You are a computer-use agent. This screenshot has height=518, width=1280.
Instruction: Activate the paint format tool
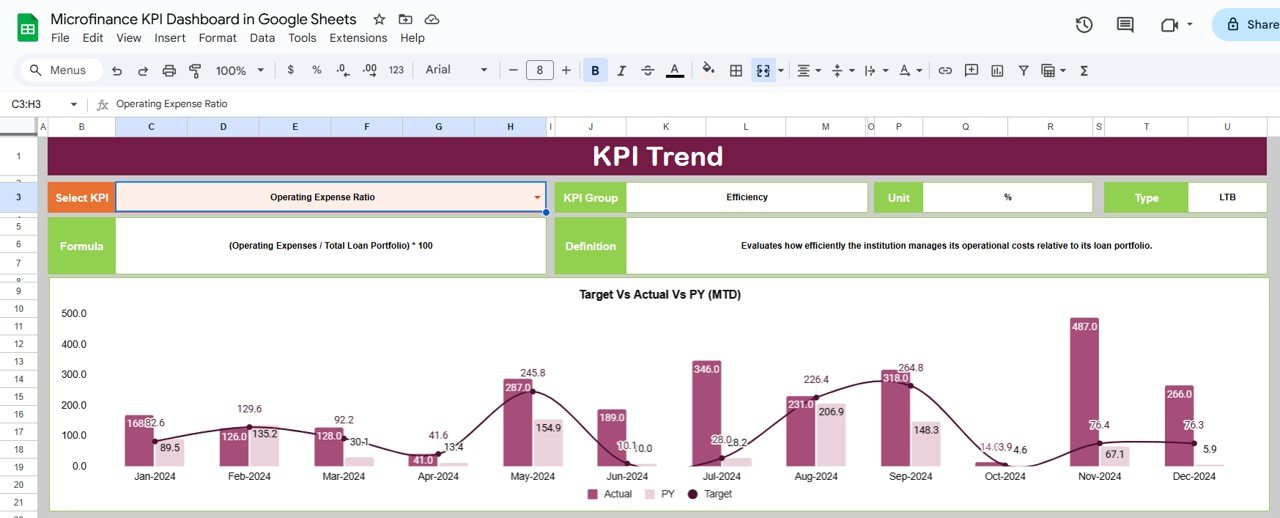click(195, 70)
